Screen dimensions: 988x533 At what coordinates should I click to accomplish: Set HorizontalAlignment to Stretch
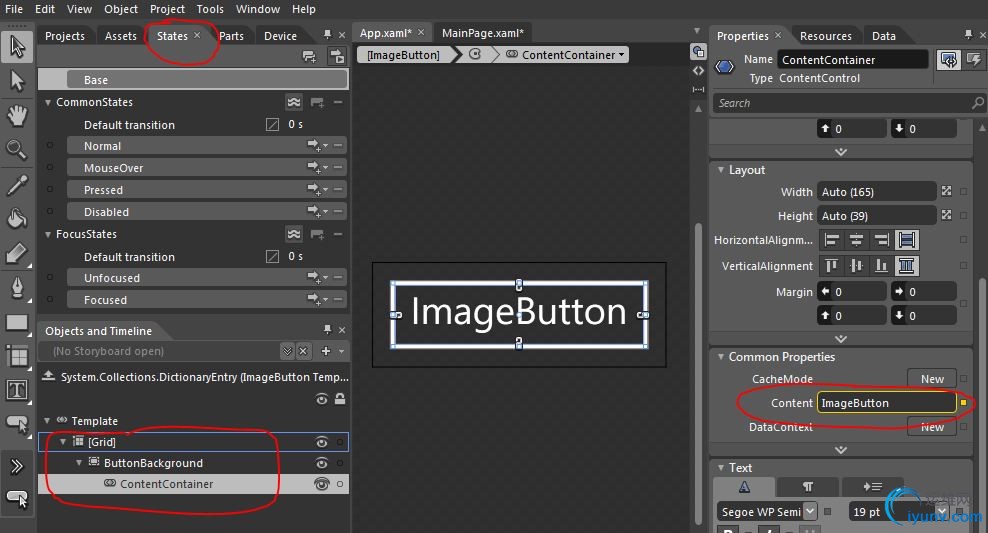click(x=907, y=240)
